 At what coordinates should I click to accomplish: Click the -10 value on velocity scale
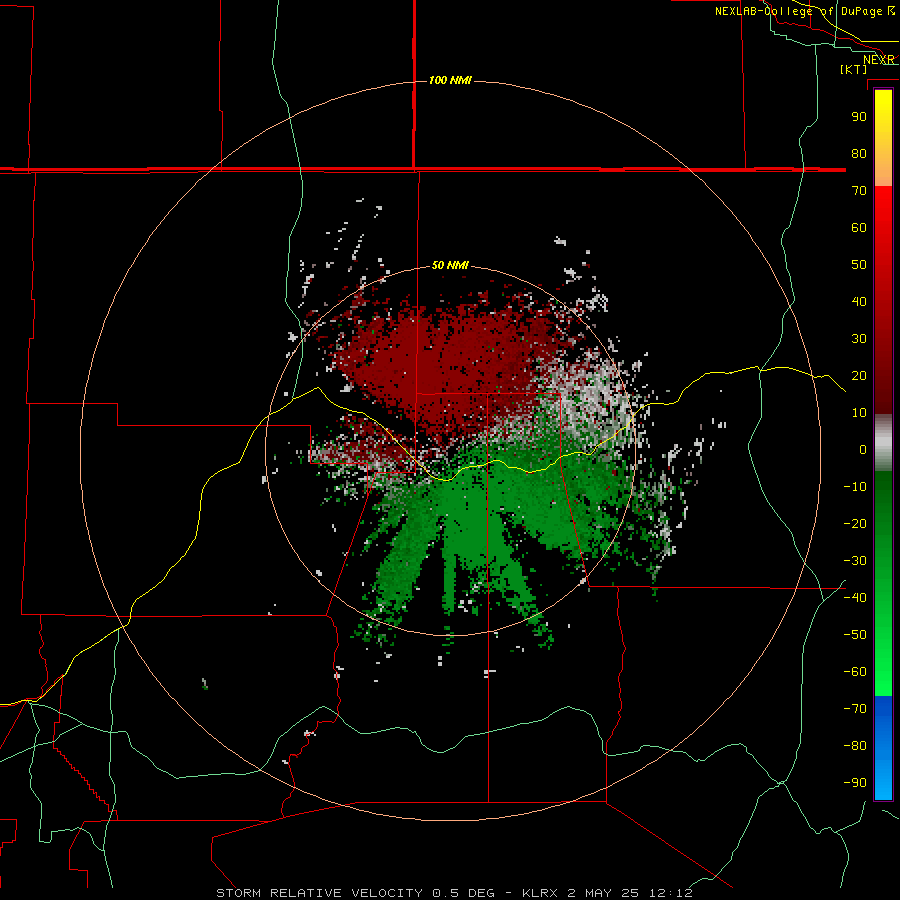pyautogui.click(x=855, y=487)
